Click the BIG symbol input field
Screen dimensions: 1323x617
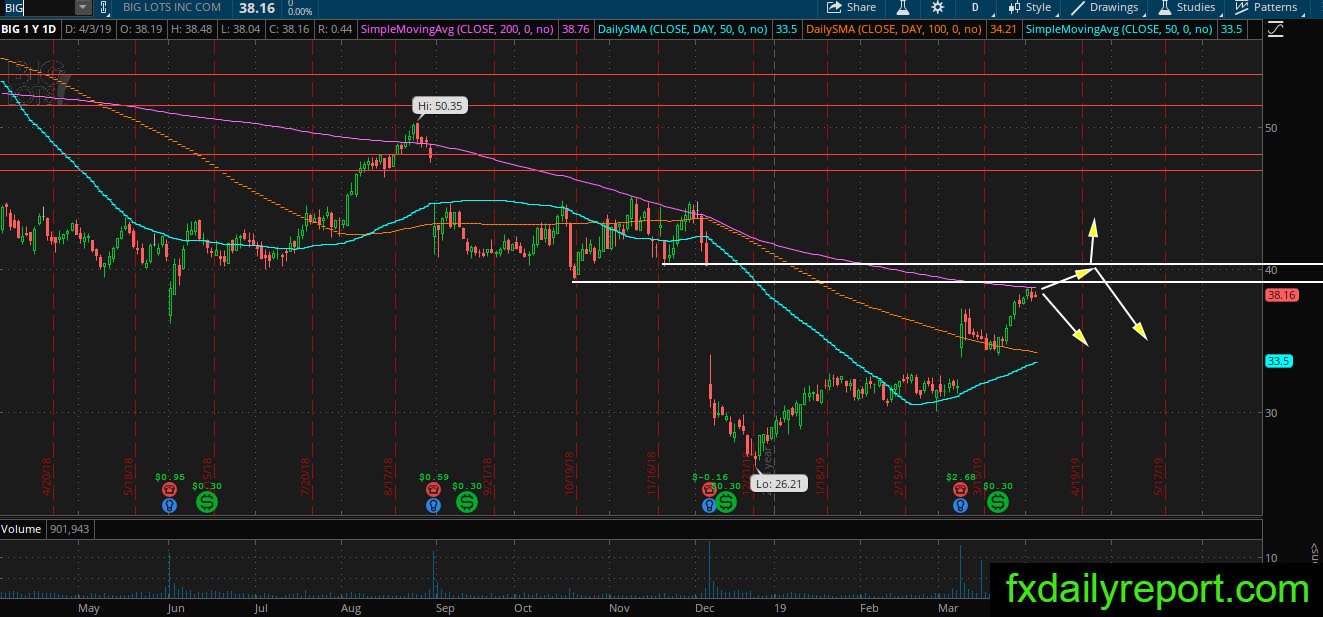click(x=37, y=8)
